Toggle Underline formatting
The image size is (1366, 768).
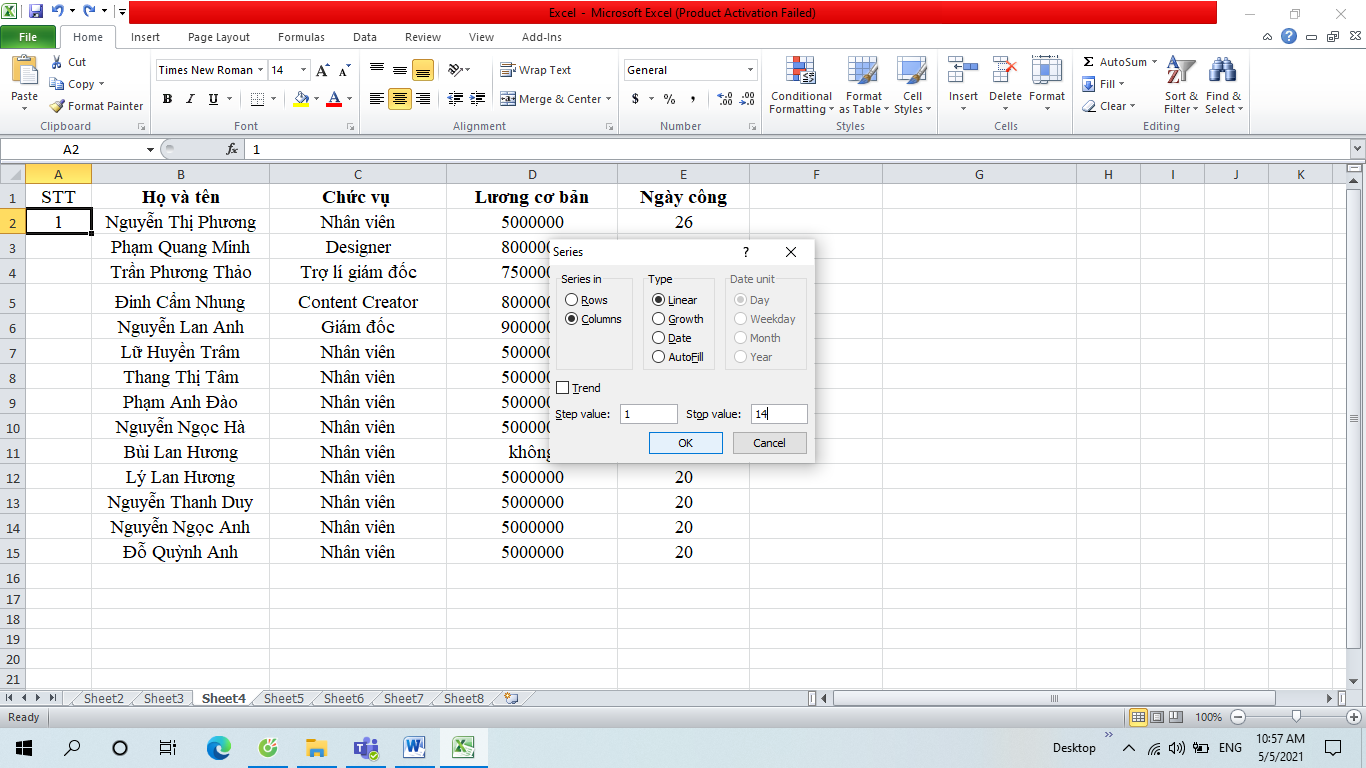click(213, 99)
